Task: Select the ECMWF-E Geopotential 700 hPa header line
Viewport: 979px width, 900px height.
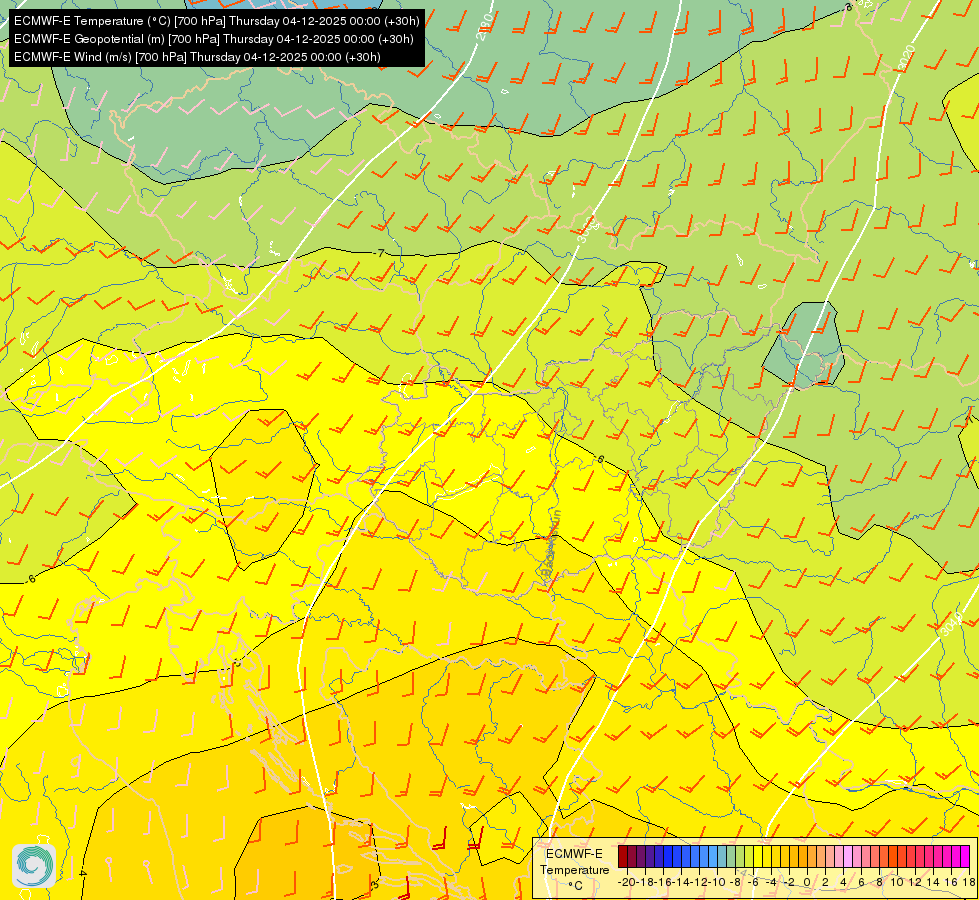Action: [214, 39]
